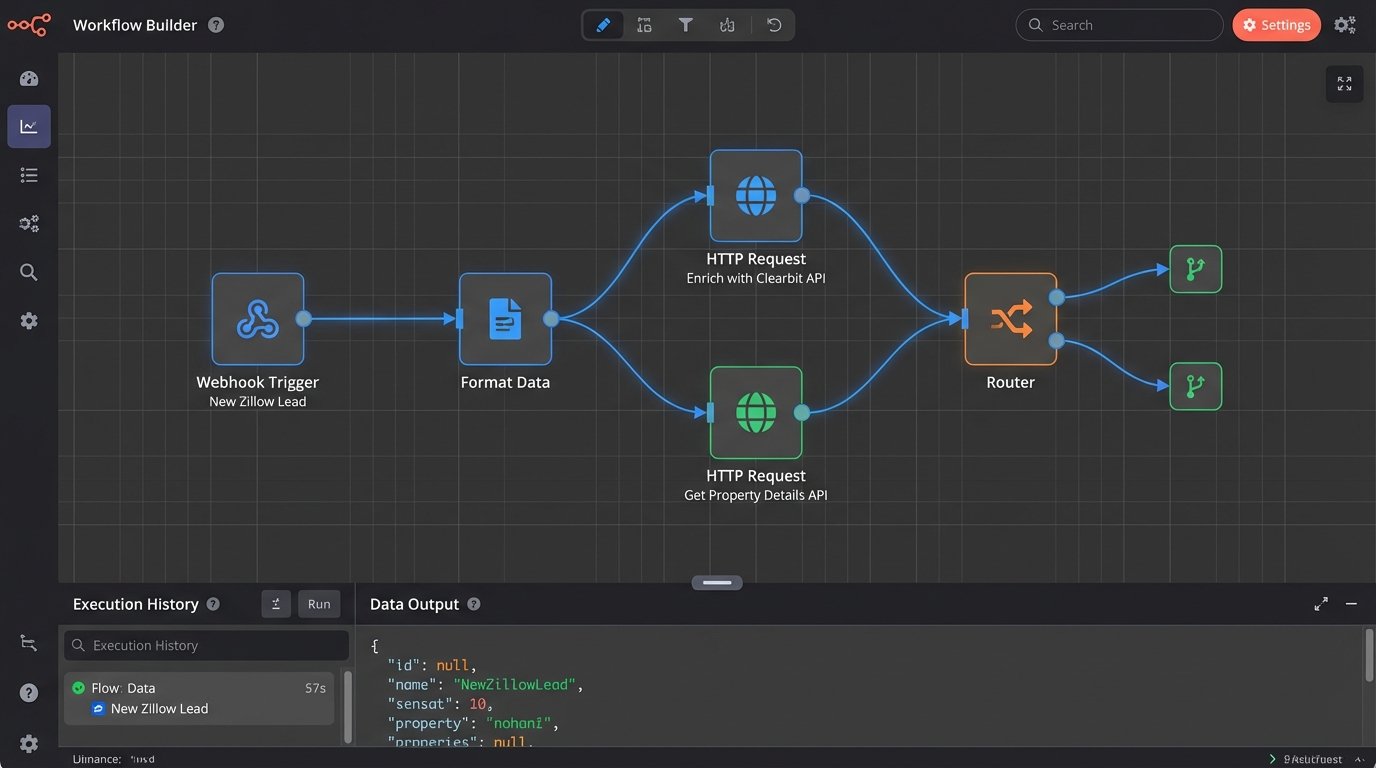Screen dimensions: 1376x768
Task: Select the Webhook Trigger node
Action: [258, 319]
